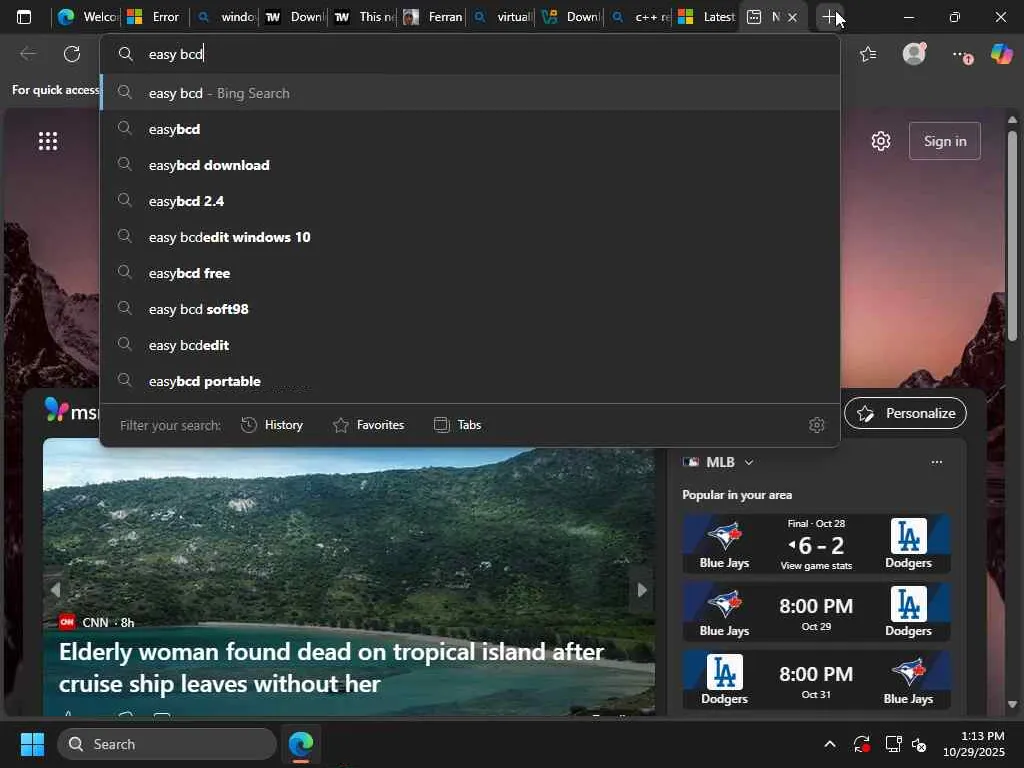Click the address bar input with 'easy bcd'

point(470,54)
